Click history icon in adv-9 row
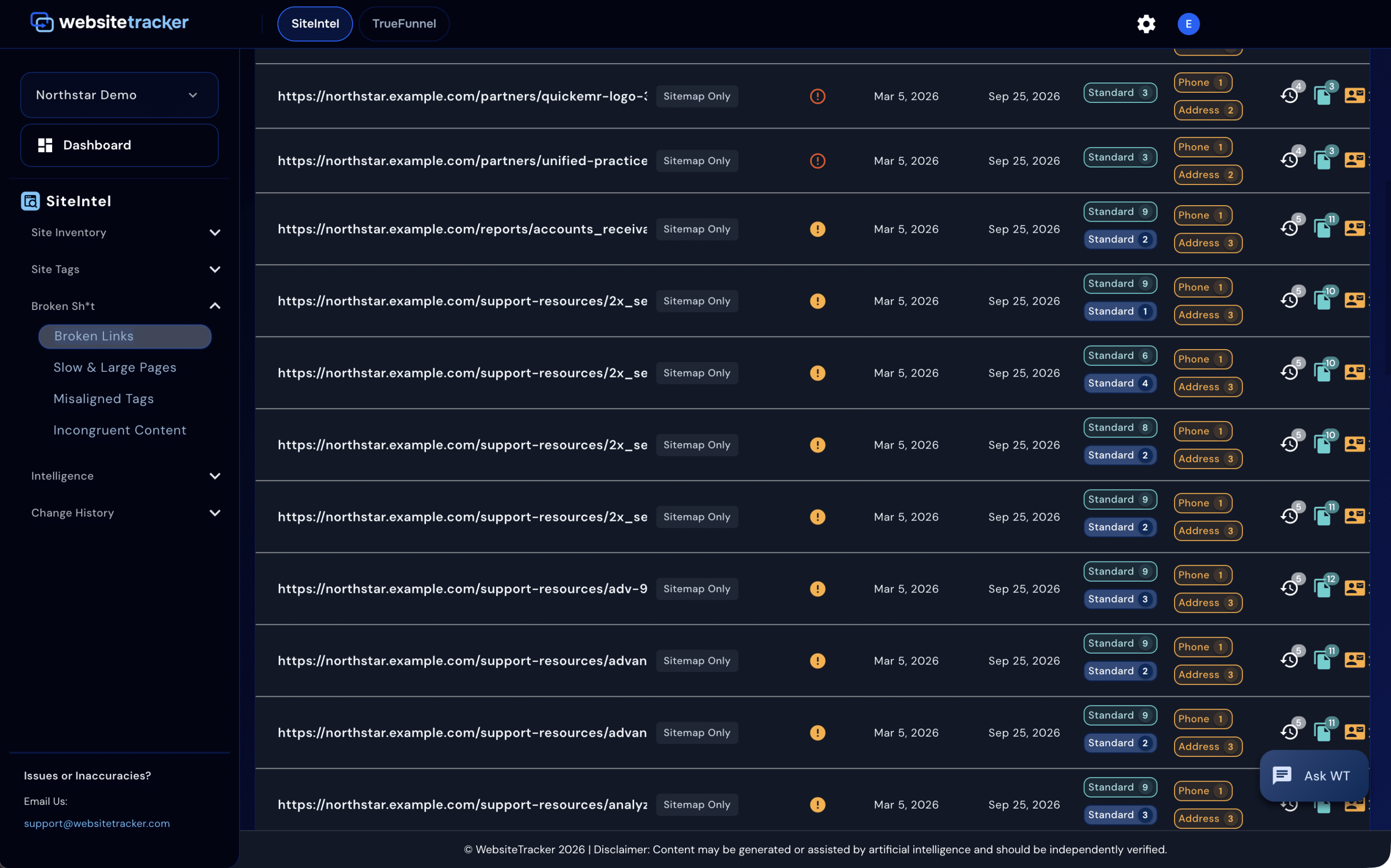This screenshot has height=868, width=1391. pyautogui.click(x=1290, y=588)
